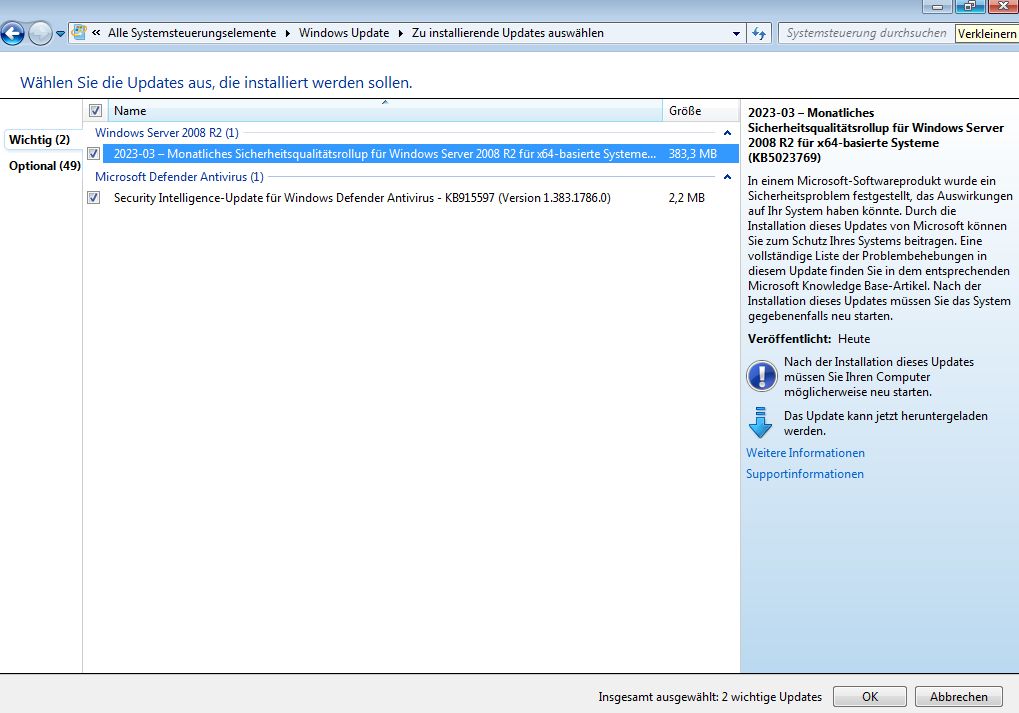The height and width of the screenshot is (713, 1019).
Task: Sort by the Name column header
Action: (x=385, y=110)
